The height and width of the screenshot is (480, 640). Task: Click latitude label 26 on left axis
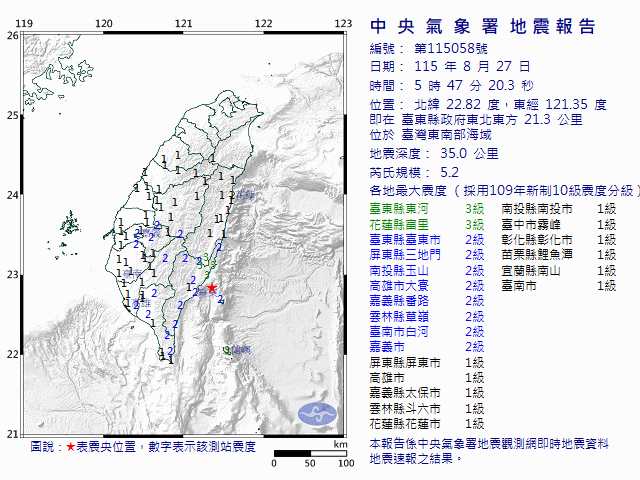tap(13, 36)
